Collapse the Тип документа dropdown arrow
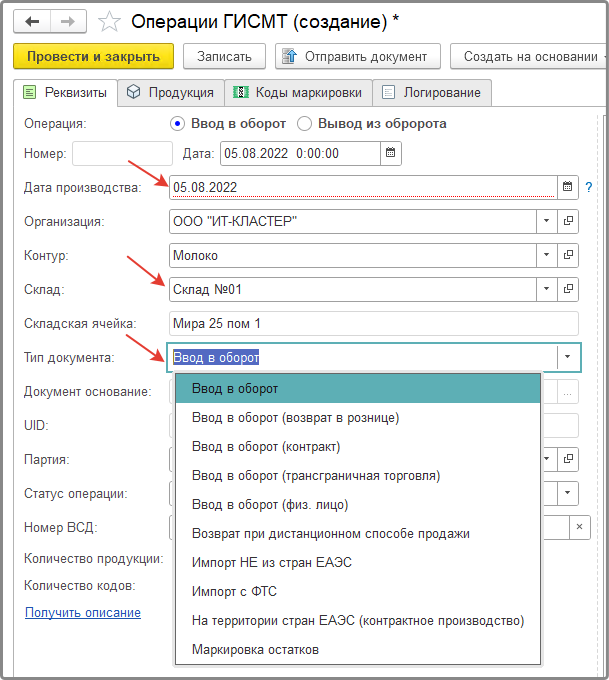609x680 pixels. pyautogui.click(x=567, y=357)
